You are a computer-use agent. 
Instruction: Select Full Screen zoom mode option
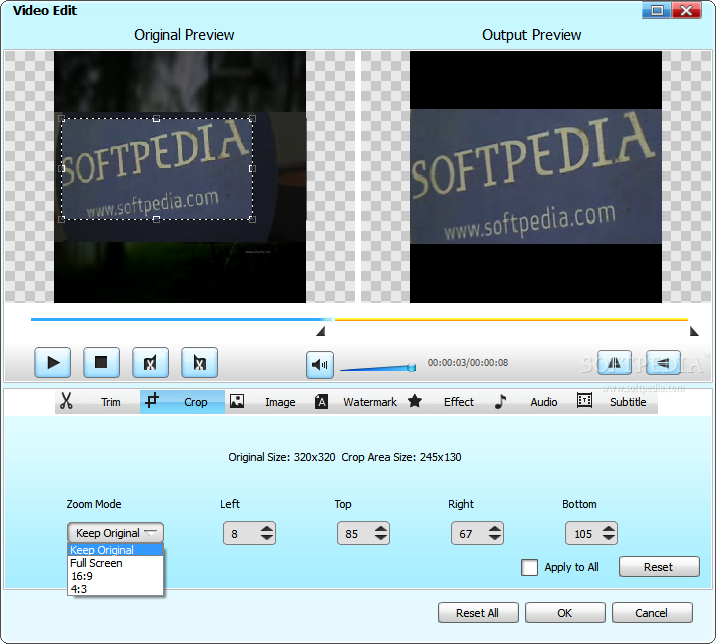pyautogui.click(x=115, y=563)
